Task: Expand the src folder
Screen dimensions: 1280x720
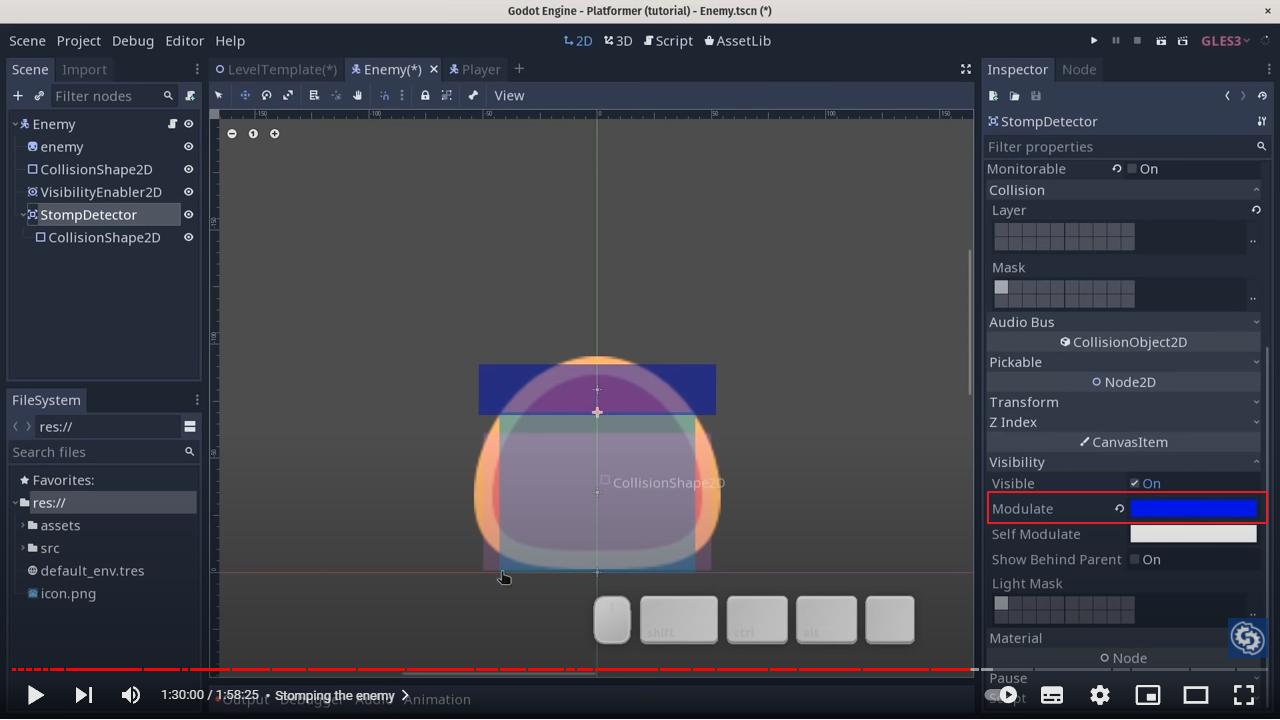Action: pyautogui.click(x=23, y=548)
